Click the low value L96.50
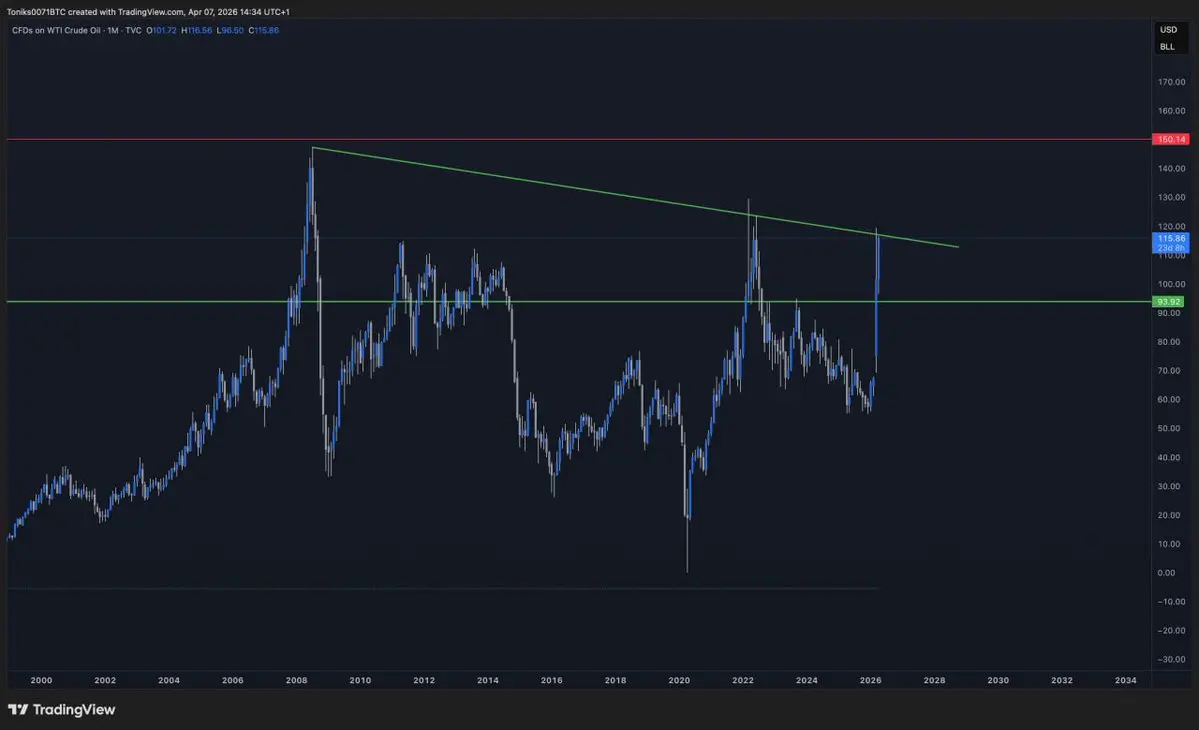The image size is (1199, 730). pyautogui.click(x=229, y=31)
